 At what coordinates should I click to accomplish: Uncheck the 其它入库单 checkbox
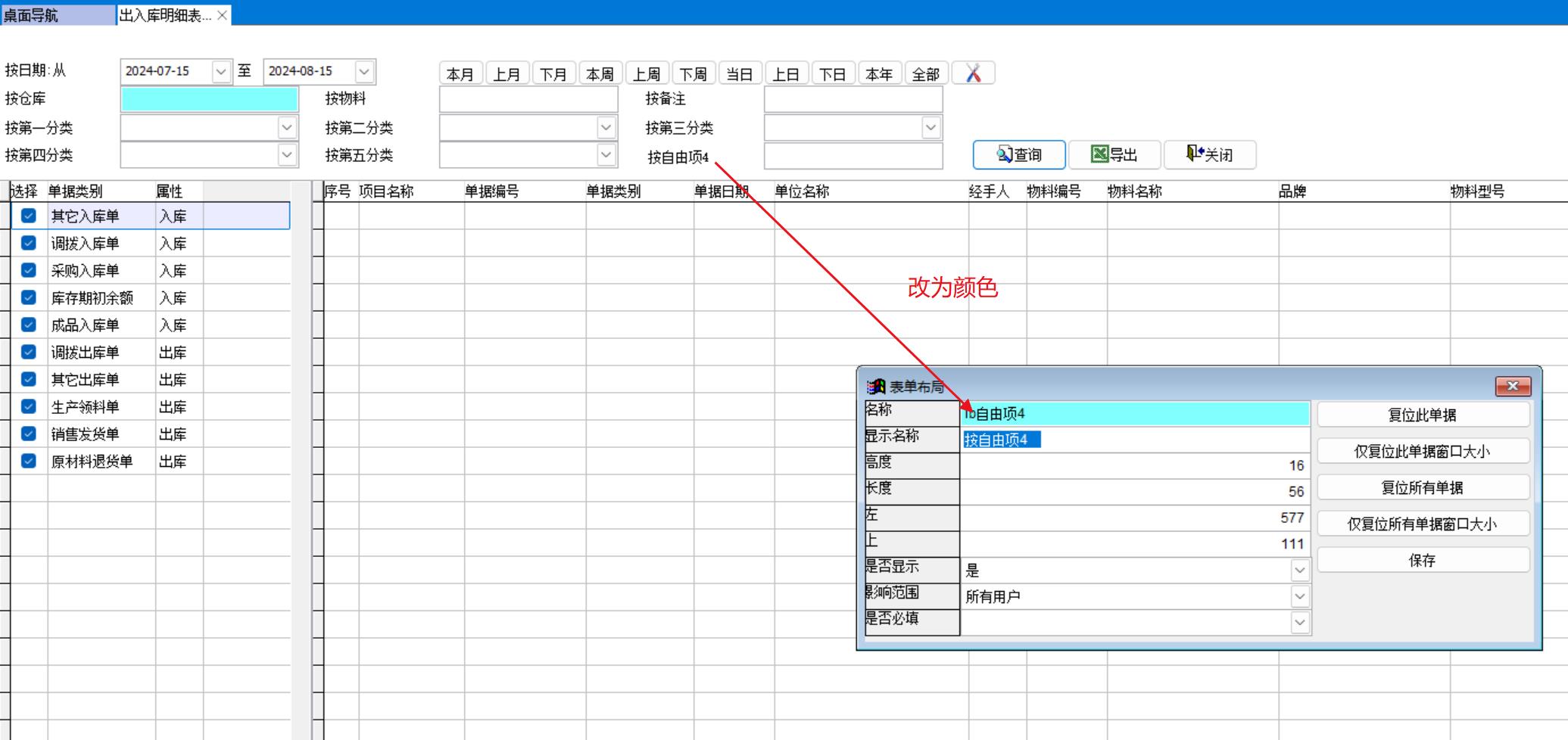29,216
